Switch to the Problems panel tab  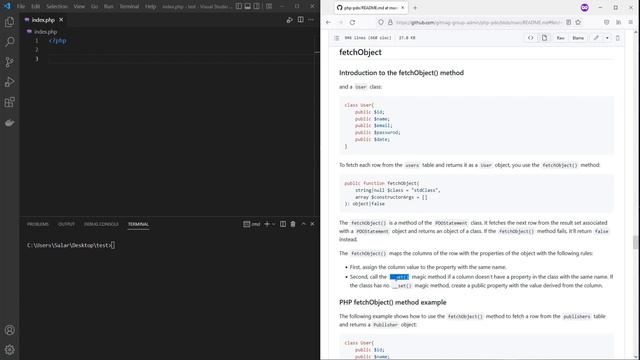click(x=38, y=224)
